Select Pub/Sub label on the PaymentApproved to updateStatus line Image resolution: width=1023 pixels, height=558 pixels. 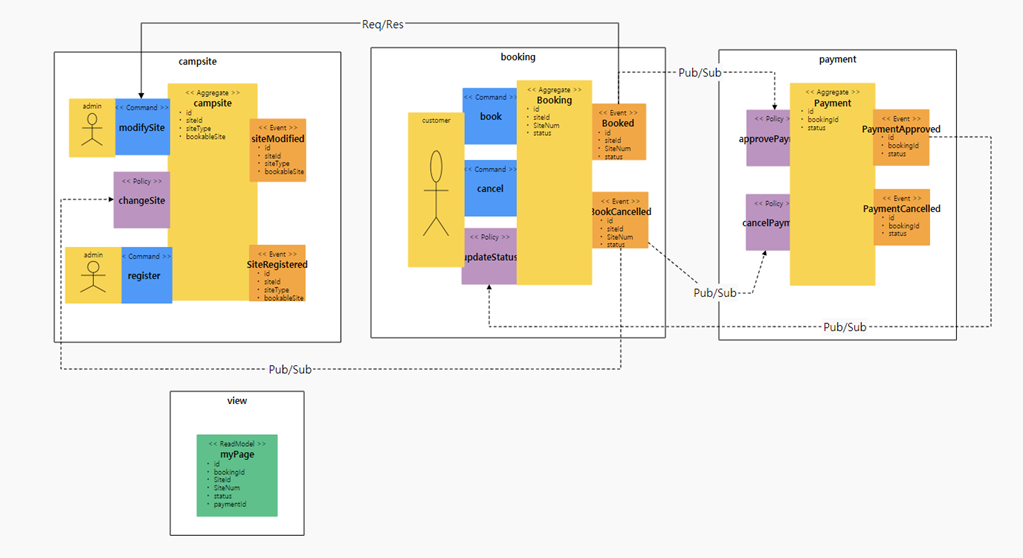coord(845,327)
